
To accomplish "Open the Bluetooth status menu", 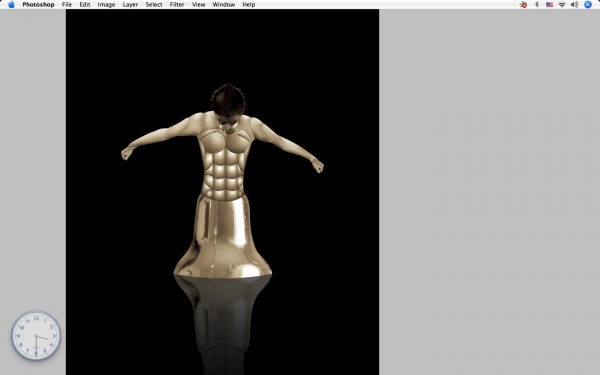I will coord(536,5).
